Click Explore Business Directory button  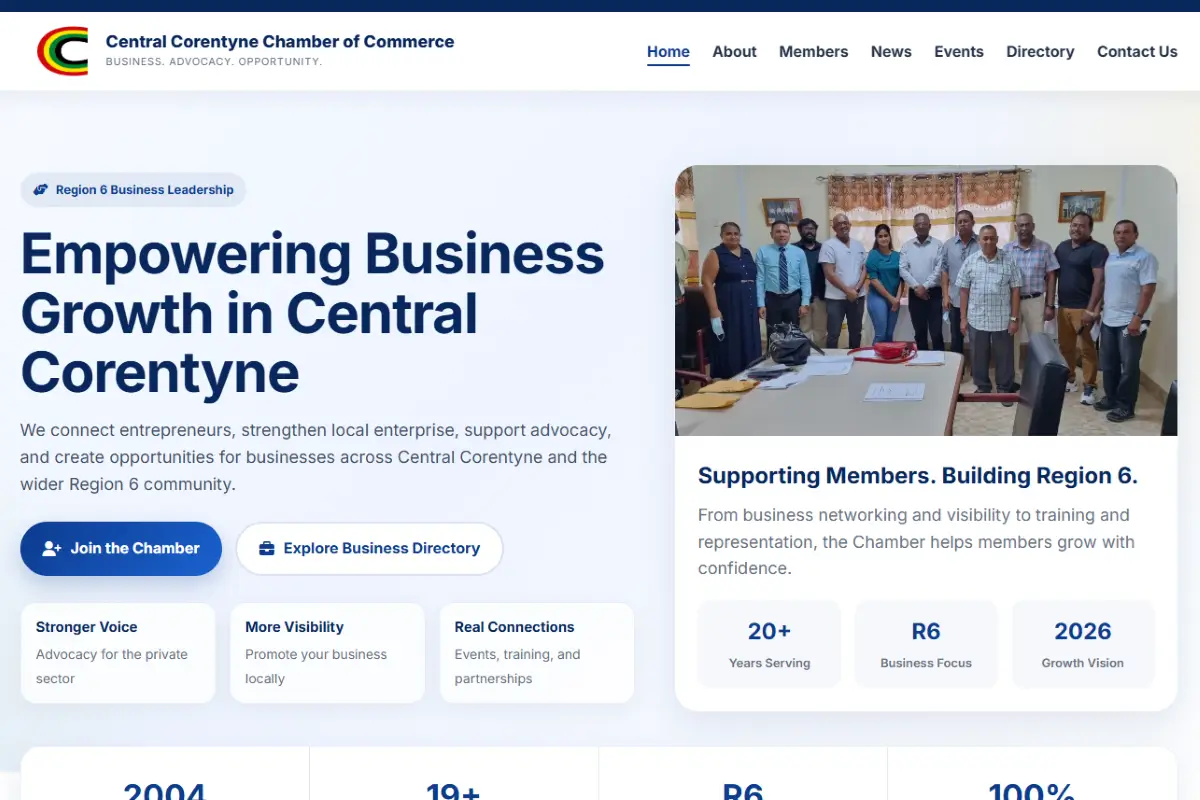click(x=369, y=548)
